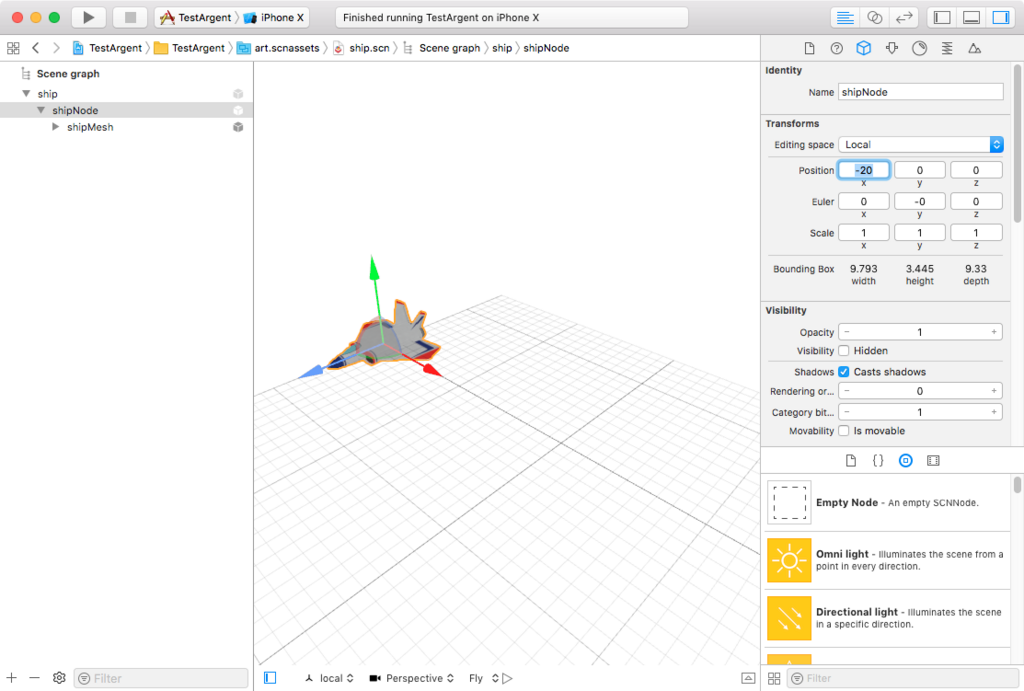1024x691 pixels.
Task: Open shipNode breadcrumb
Action: (546, 48)
